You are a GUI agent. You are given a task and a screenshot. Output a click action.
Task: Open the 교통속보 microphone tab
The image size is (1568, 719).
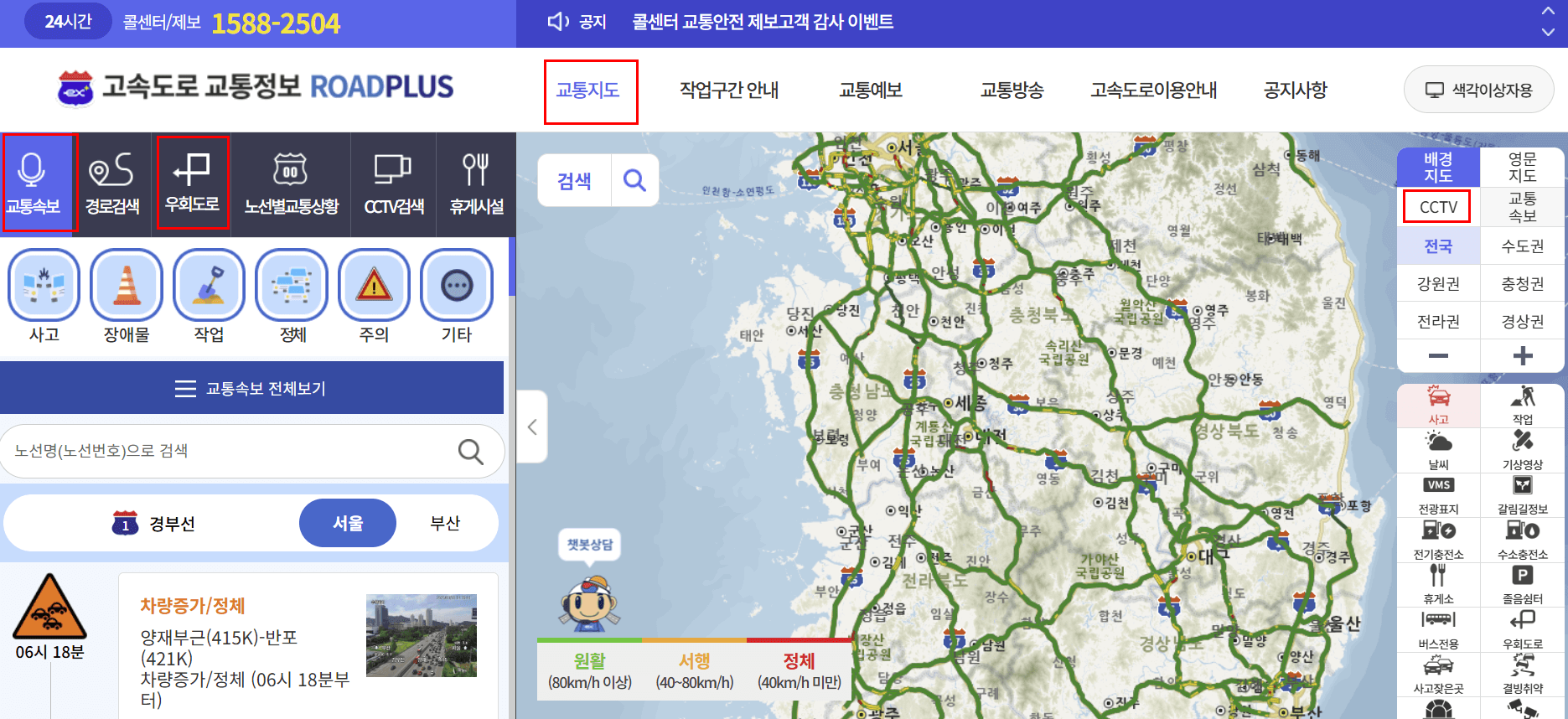[37, 184]
